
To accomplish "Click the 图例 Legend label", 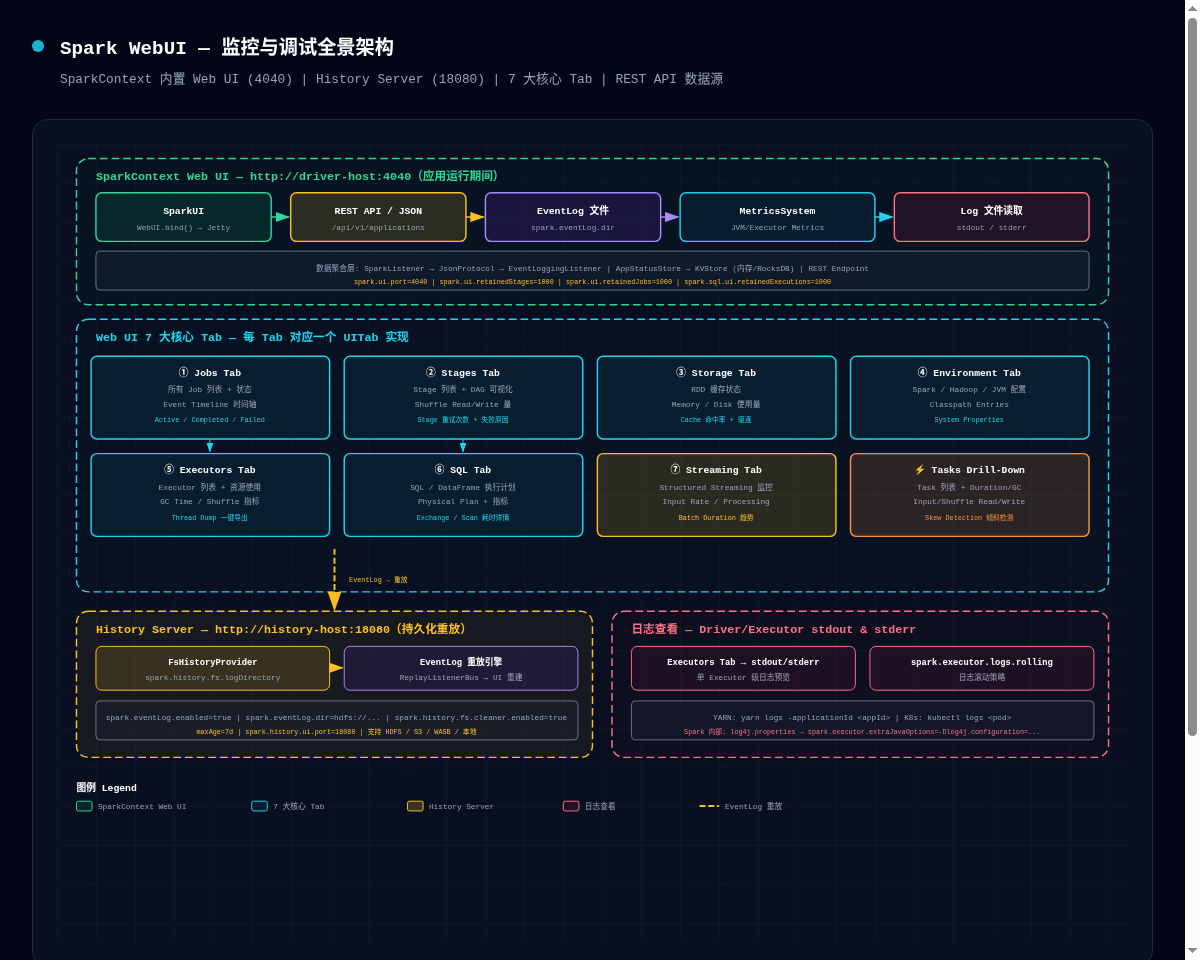I will pyautogui.click(x=106, y=788).
